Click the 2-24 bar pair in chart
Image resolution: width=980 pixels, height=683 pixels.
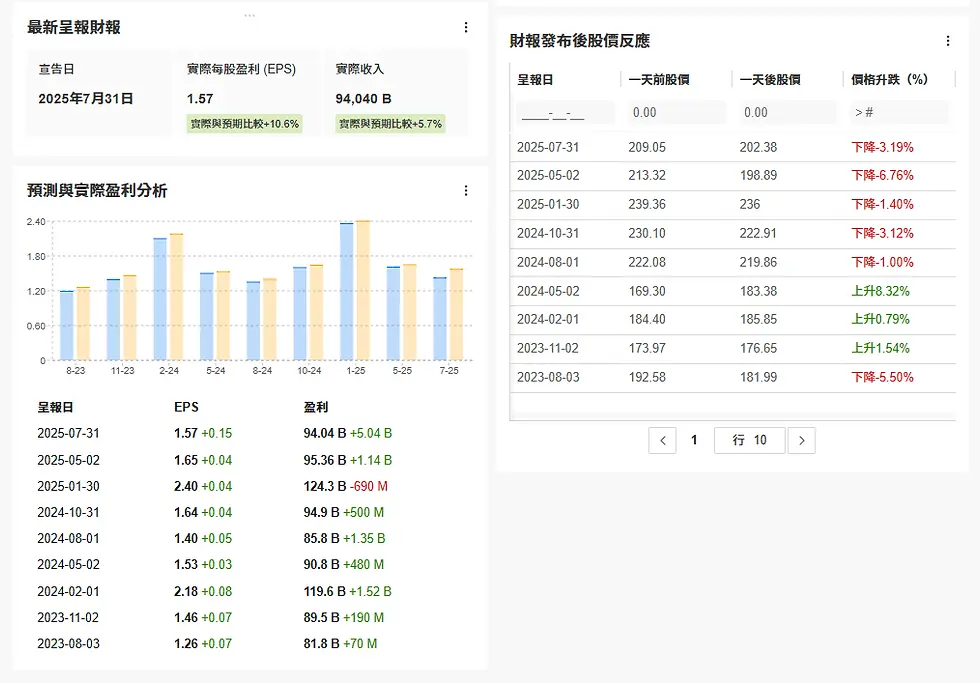[168, 297]
